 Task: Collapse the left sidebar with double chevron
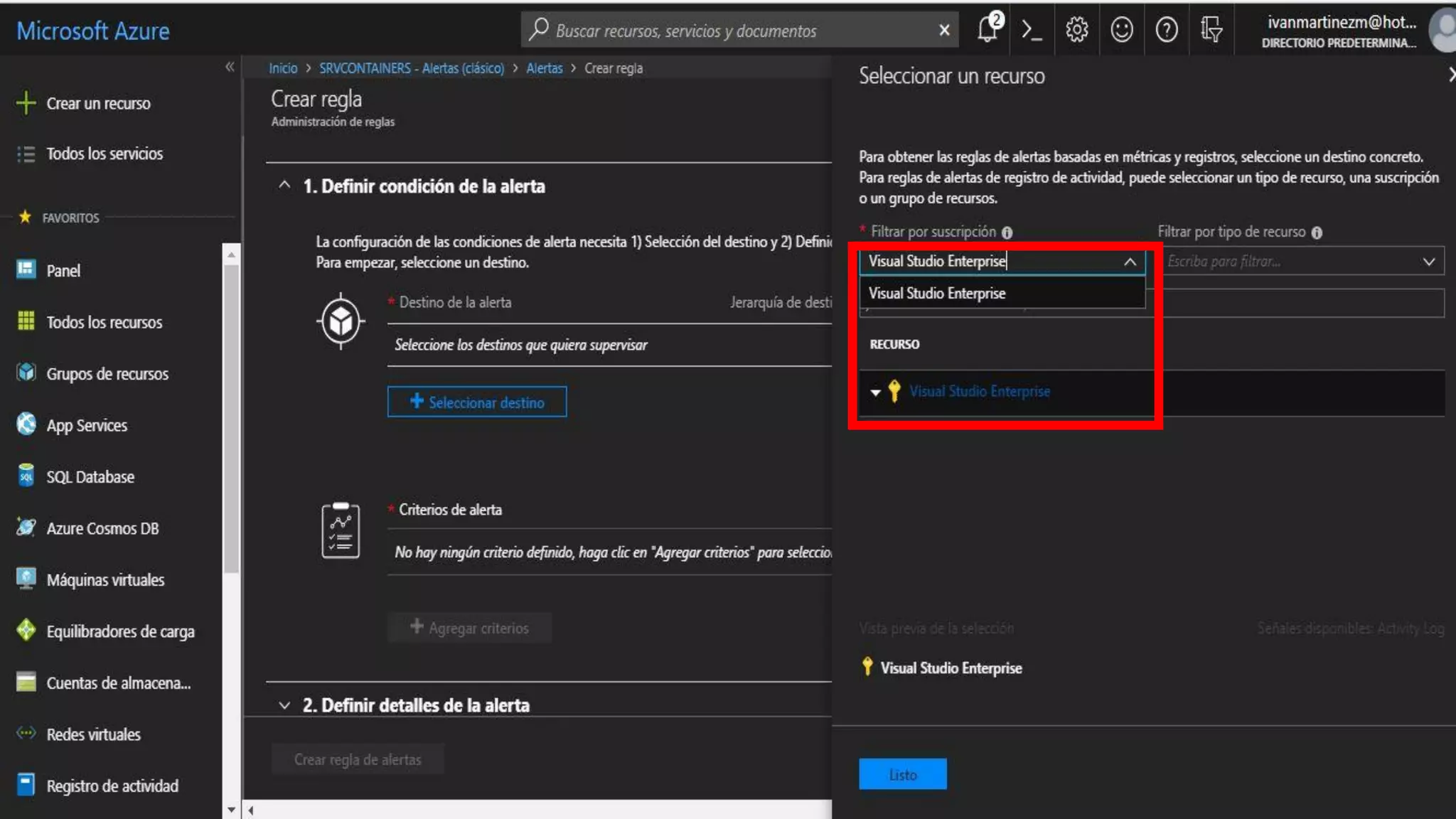point(230,67)
